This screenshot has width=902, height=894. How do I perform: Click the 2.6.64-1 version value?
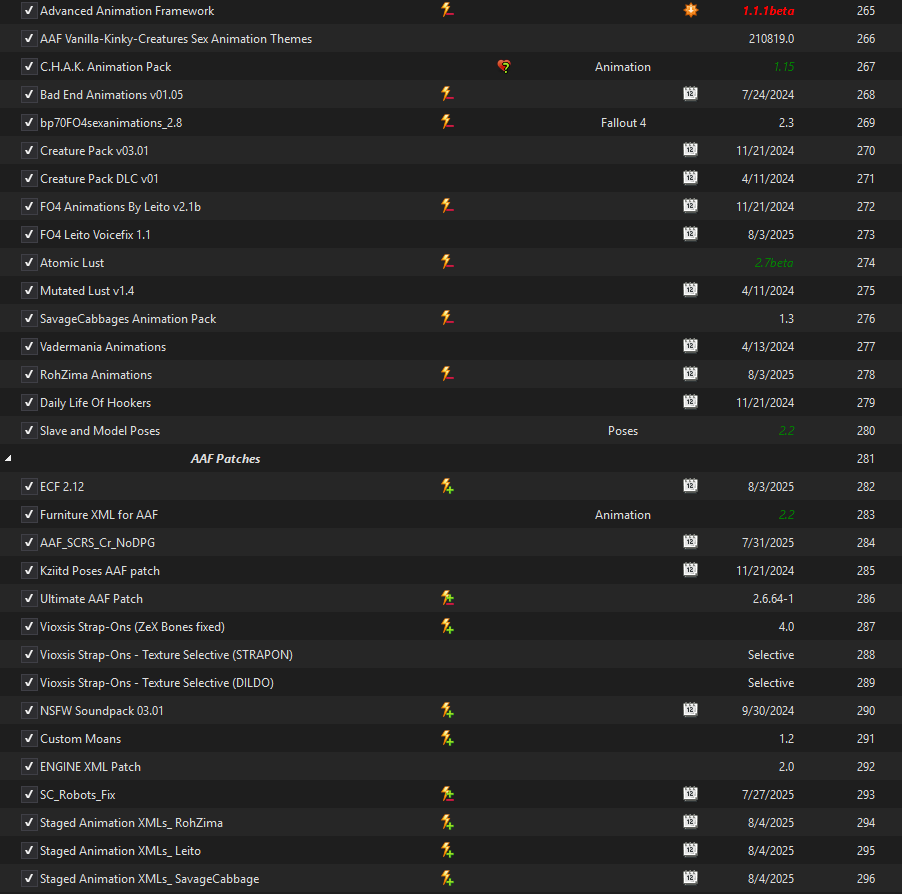point(773,599)
